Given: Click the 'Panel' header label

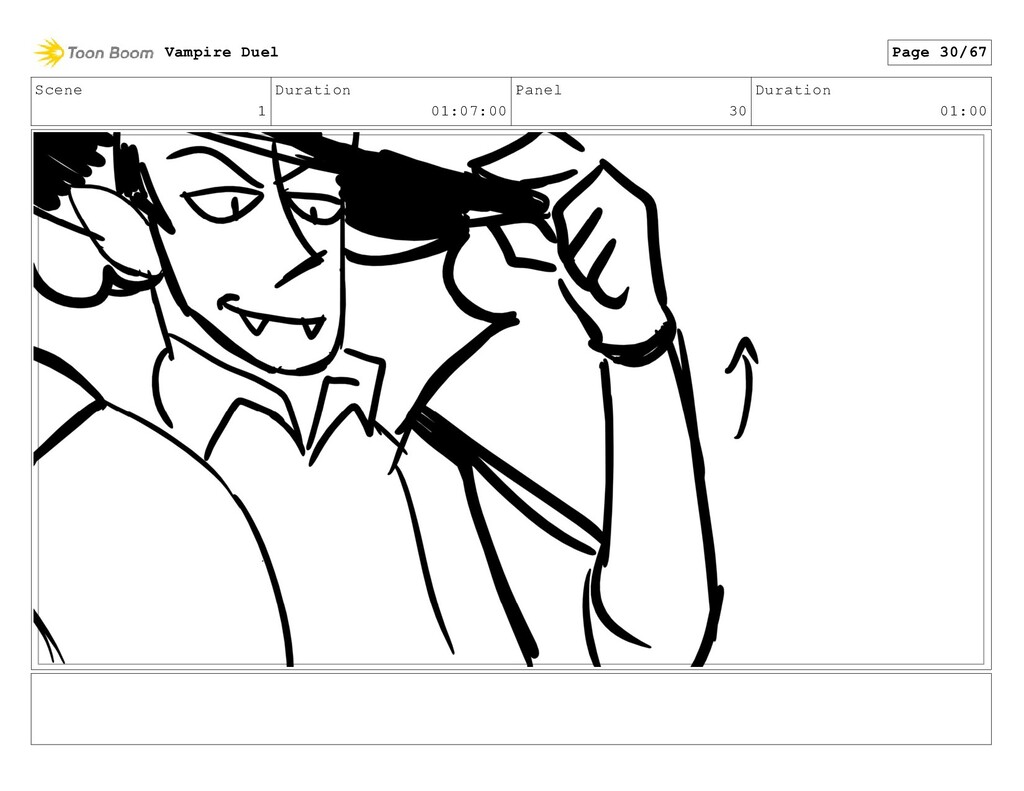Looking at the screenshot, I should click(x=539, y=90).
